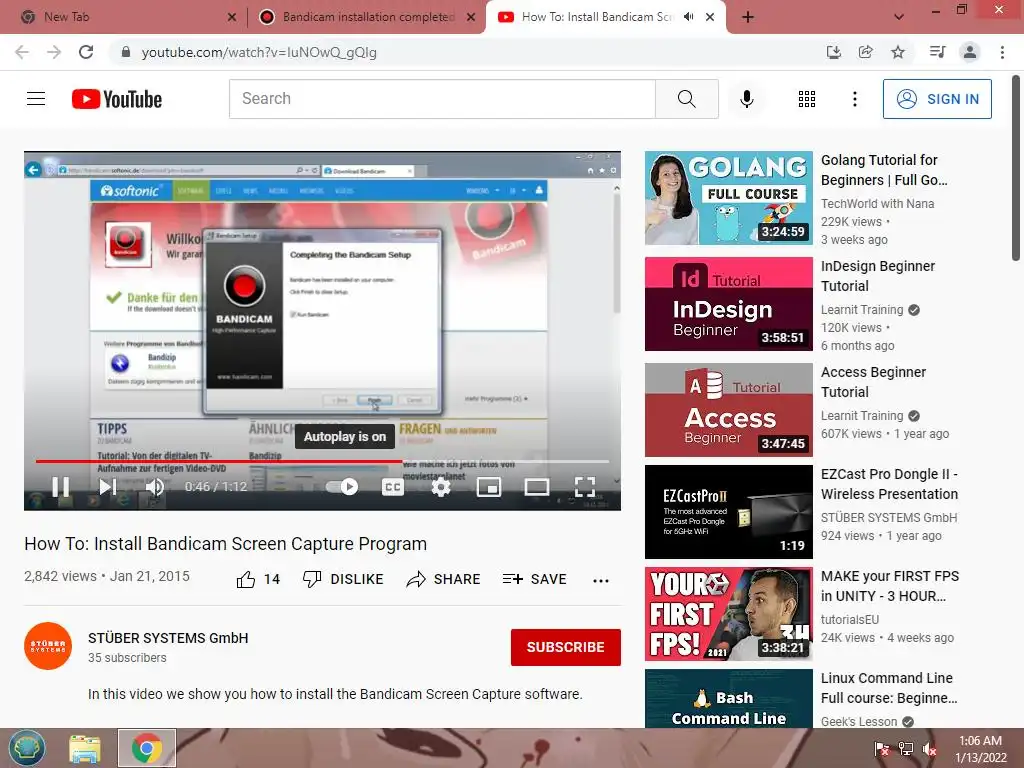Toggle closed captions CC button
The height and width of the screenshot is (768, 1024).
392,487
